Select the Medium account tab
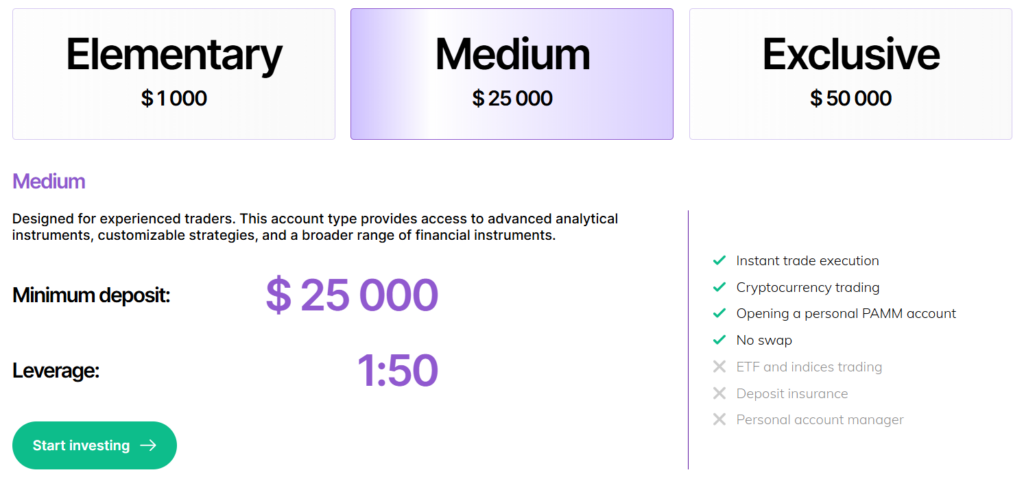This screenshot has width=1024, height=479. point(512,73)
